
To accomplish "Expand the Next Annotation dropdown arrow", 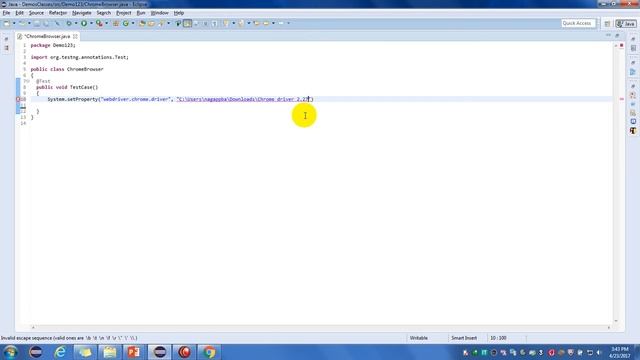I will click(x=233, y=23).
